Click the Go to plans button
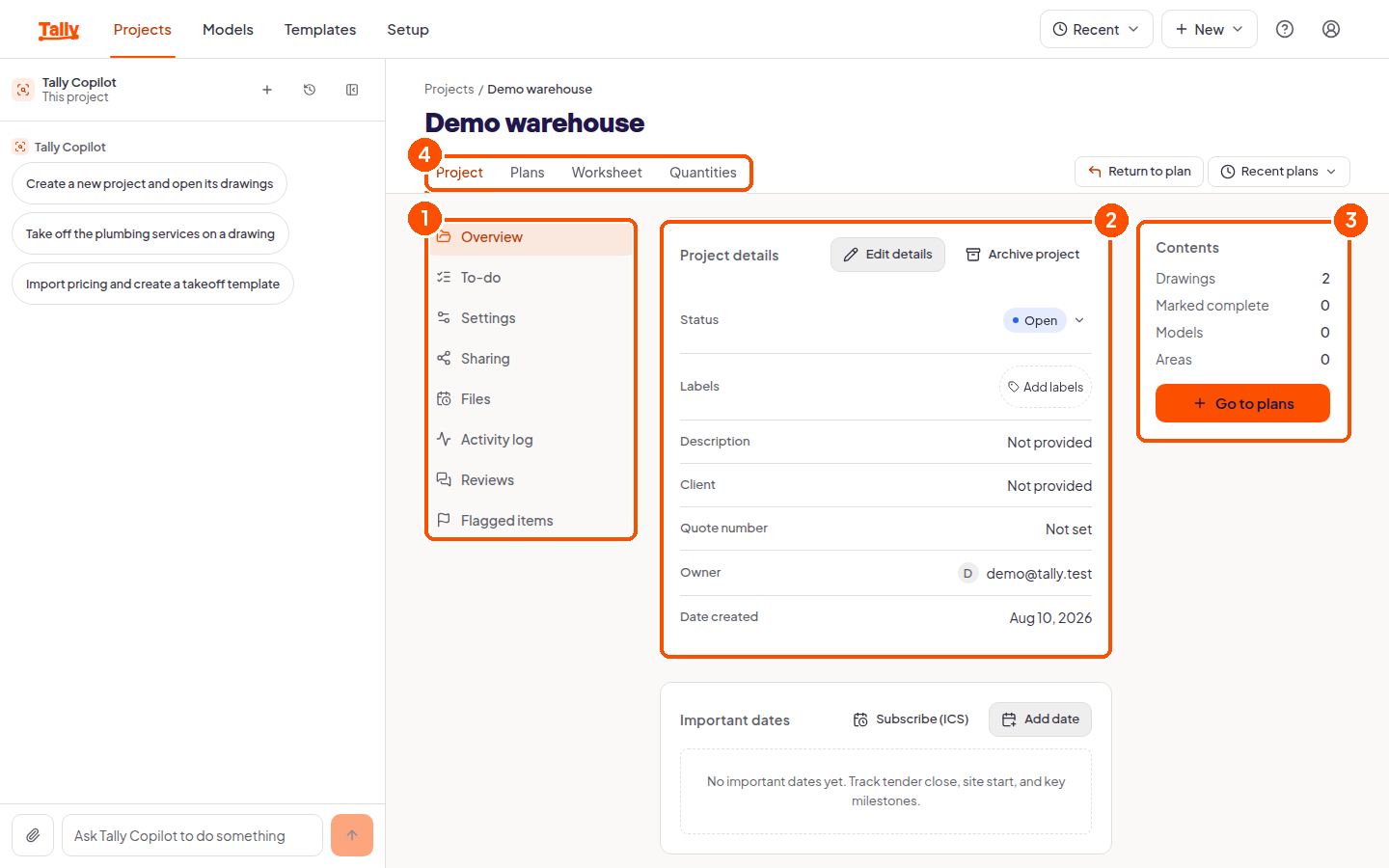This screenshot has width=1389, height=868. click(x=1242, y=403)
